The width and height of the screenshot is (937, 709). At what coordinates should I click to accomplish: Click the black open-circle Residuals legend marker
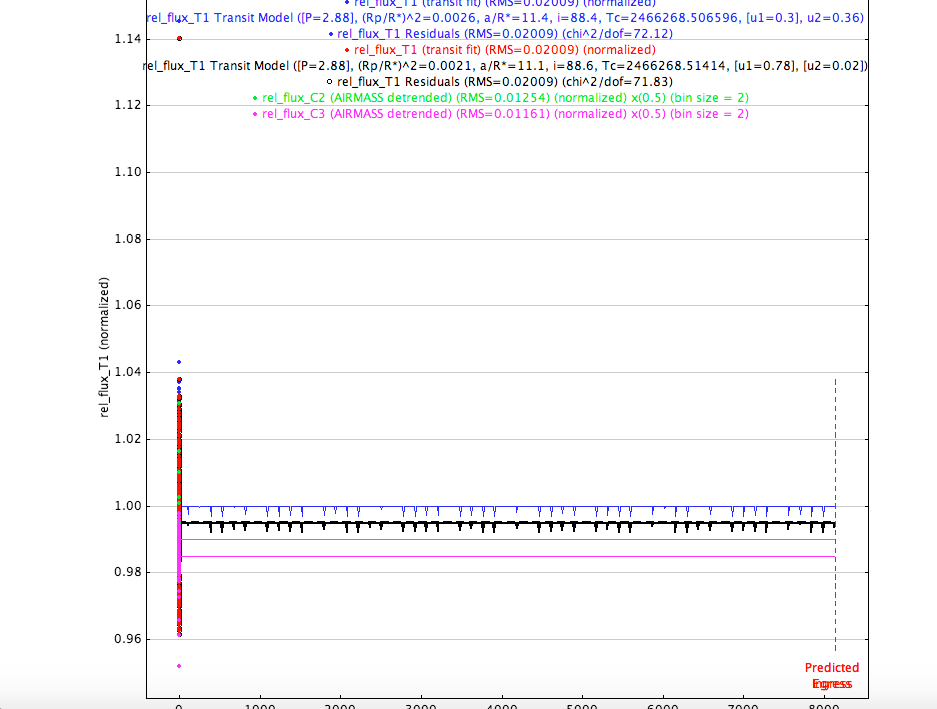(329, 81)
